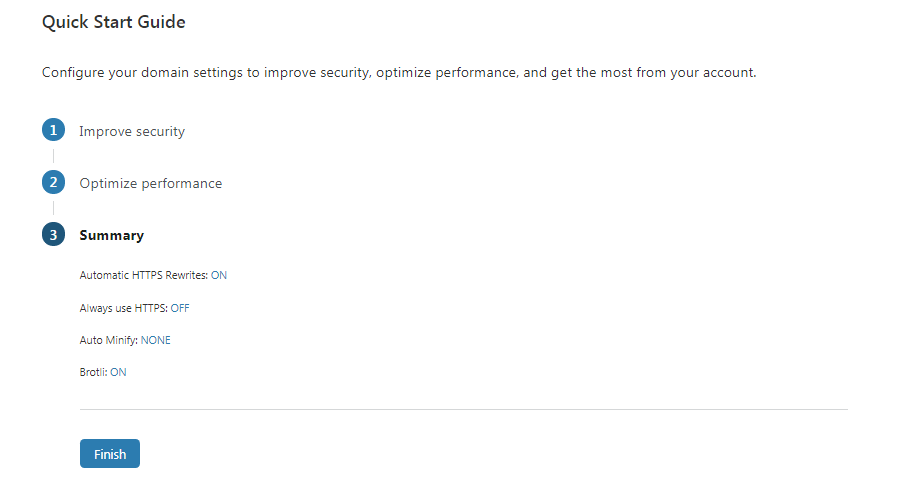Click the step 2 number circle

(x=53, y=183)
